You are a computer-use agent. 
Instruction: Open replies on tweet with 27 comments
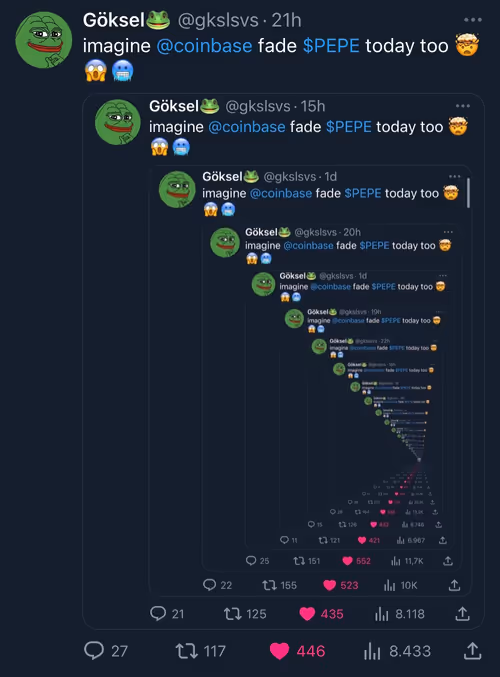[x=94, y=651]
